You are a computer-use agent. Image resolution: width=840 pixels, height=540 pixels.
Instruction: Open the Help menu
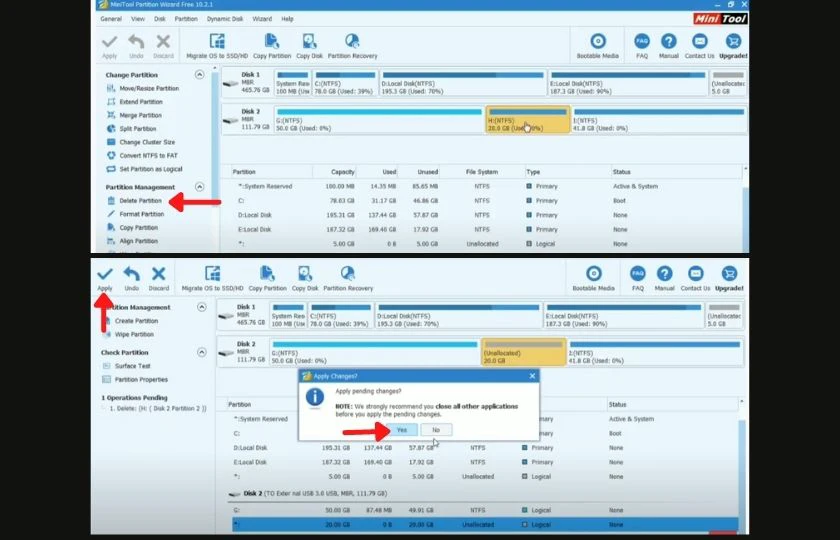click(x=287, y=19)
